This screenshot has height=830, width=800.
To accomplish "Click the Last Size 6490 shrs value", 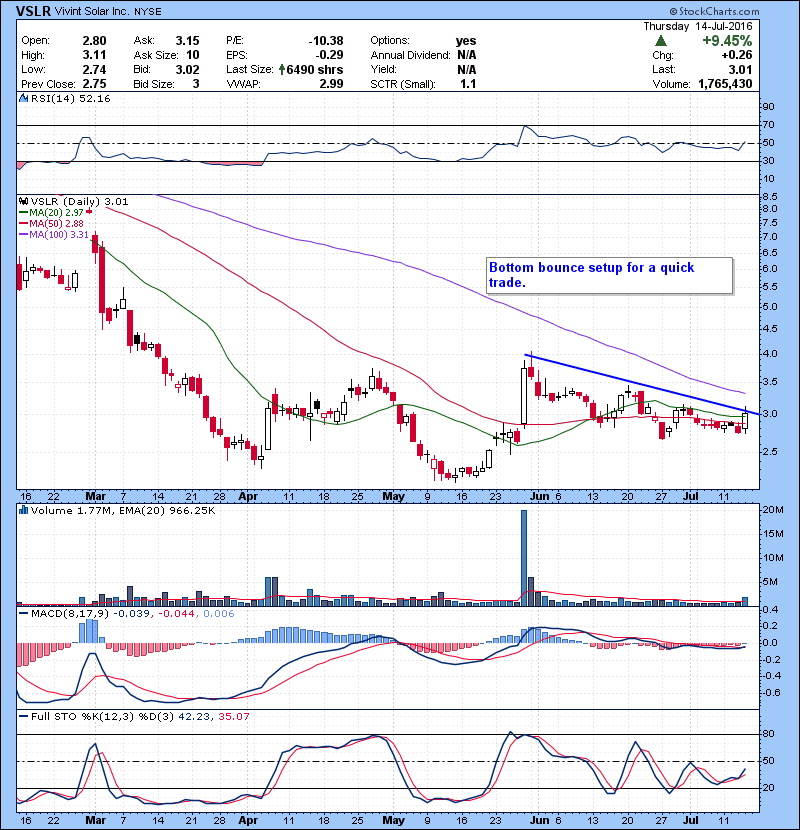I will pos(314,69).
